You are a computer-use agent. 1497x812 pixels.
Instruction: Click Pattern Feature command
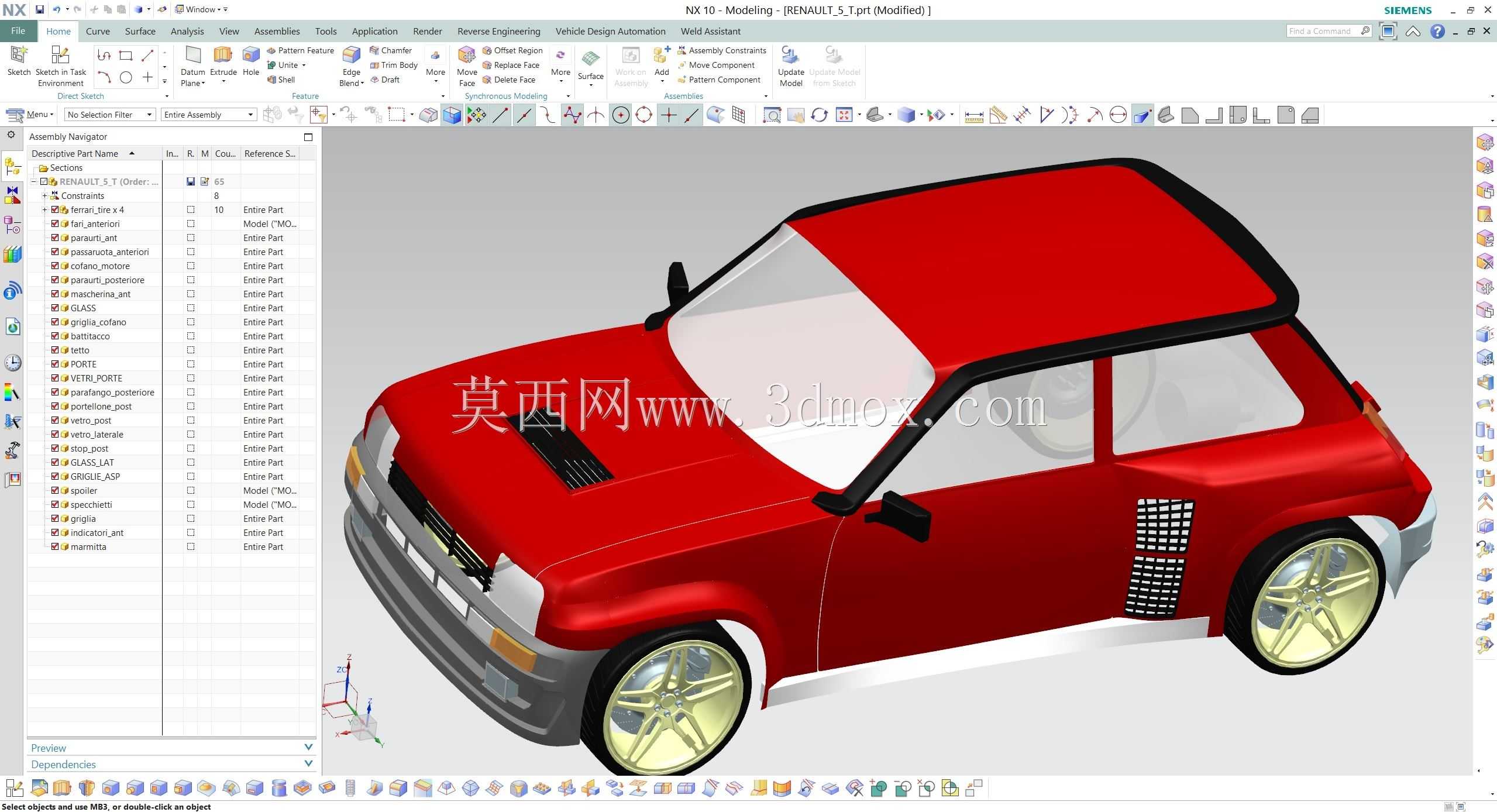(300, 50)
